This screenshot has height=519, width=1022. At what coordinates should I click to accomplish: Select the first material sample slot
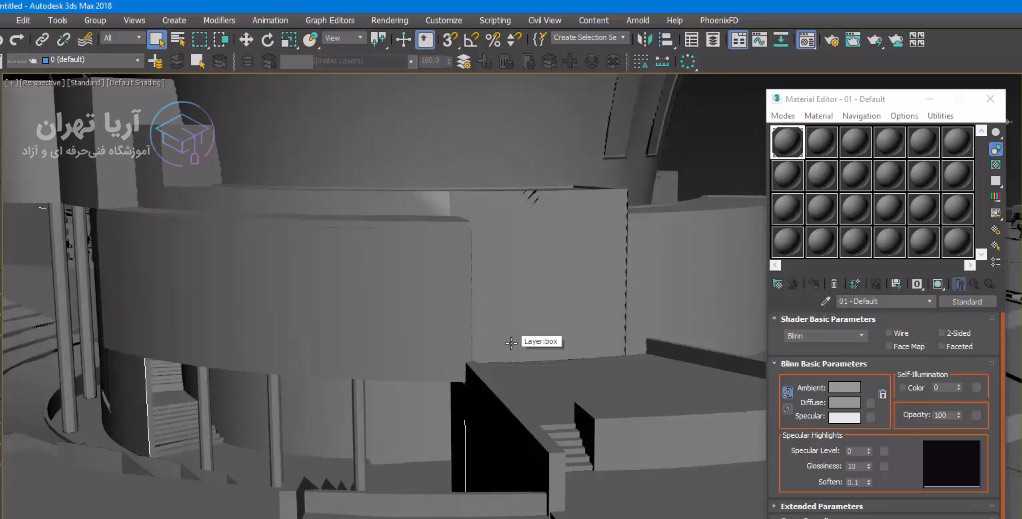click(787, 141)
